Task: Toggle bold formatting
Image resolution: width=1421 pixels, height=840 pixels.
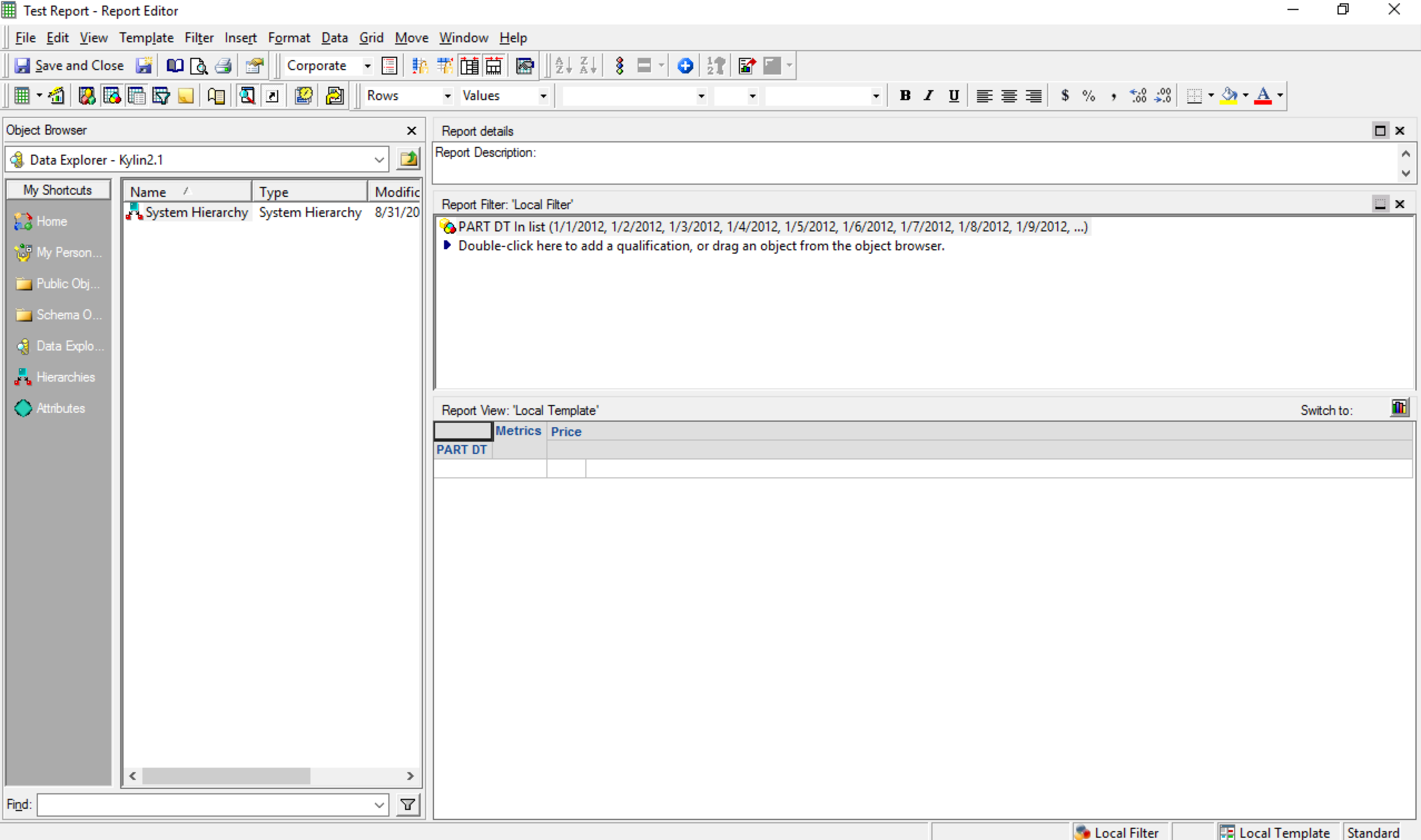Action: [x=905, y=96]
